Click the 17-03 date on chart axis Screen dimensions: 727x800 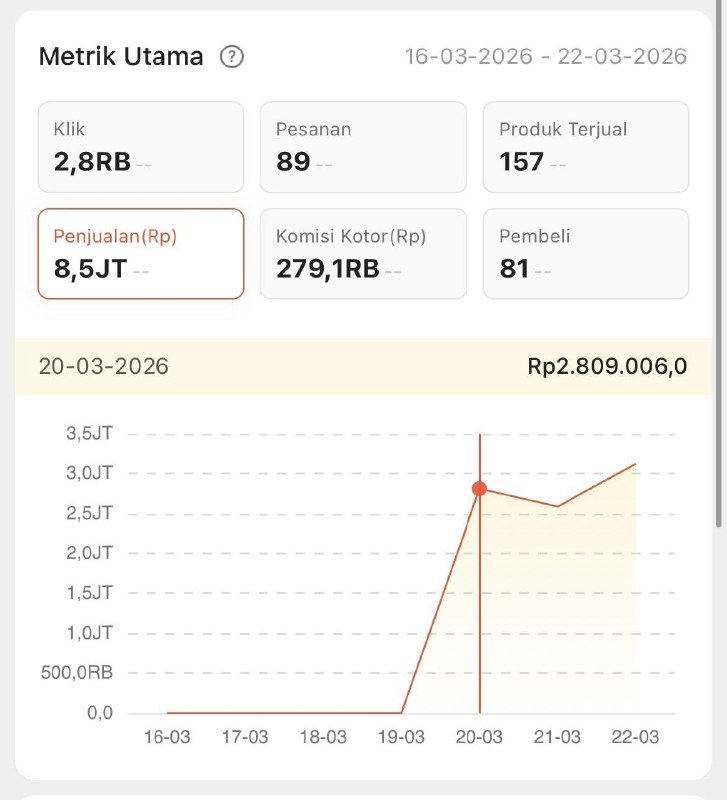(x=245, y=737)
